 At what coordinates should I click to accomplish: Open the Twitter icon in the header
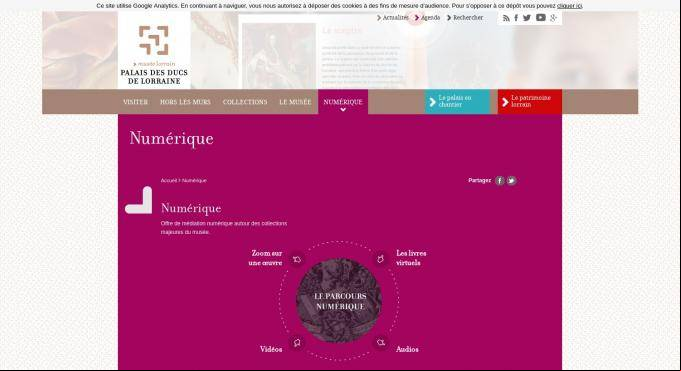coord(527,18)
